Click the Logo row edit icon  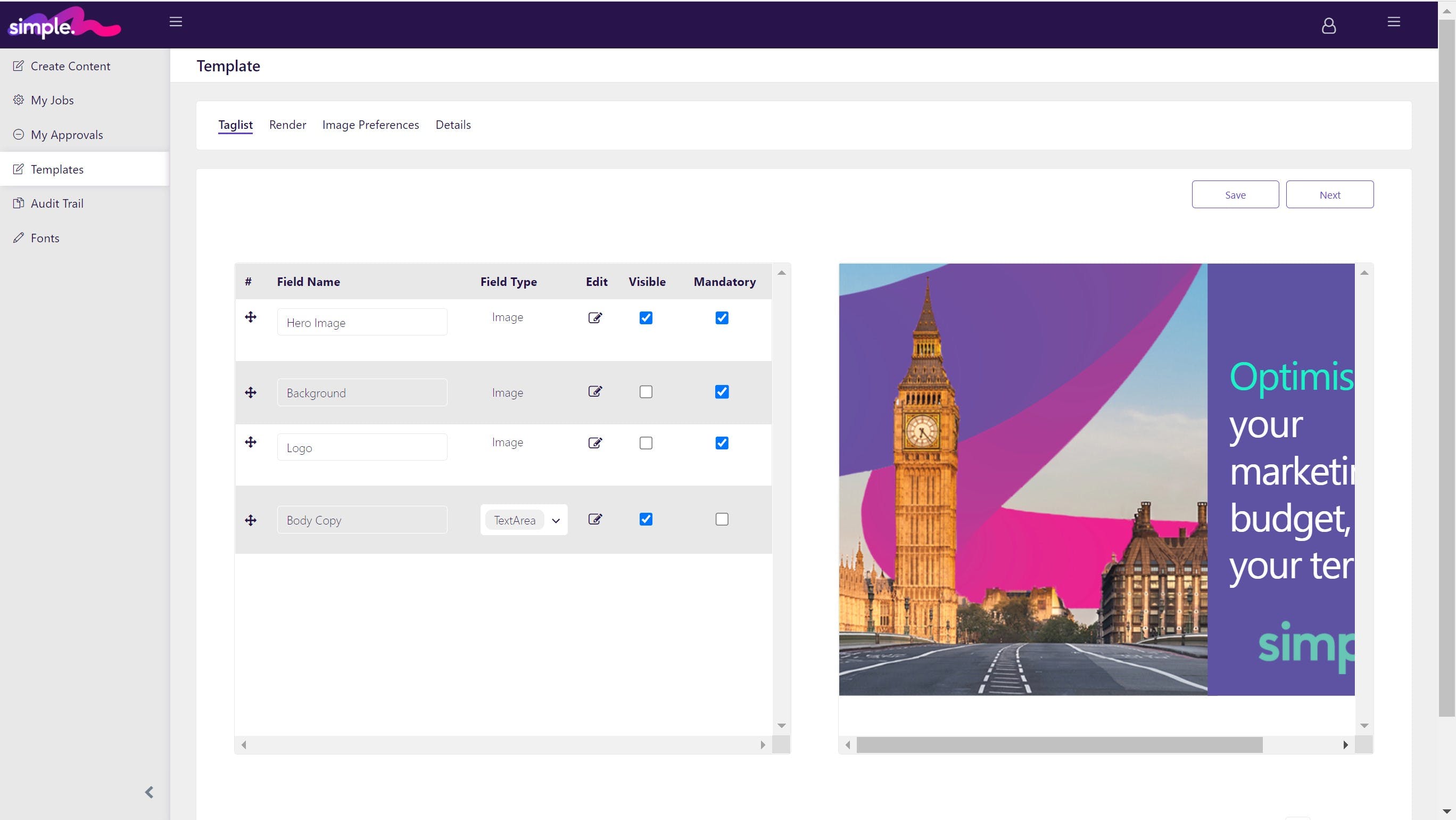(594, 443)
